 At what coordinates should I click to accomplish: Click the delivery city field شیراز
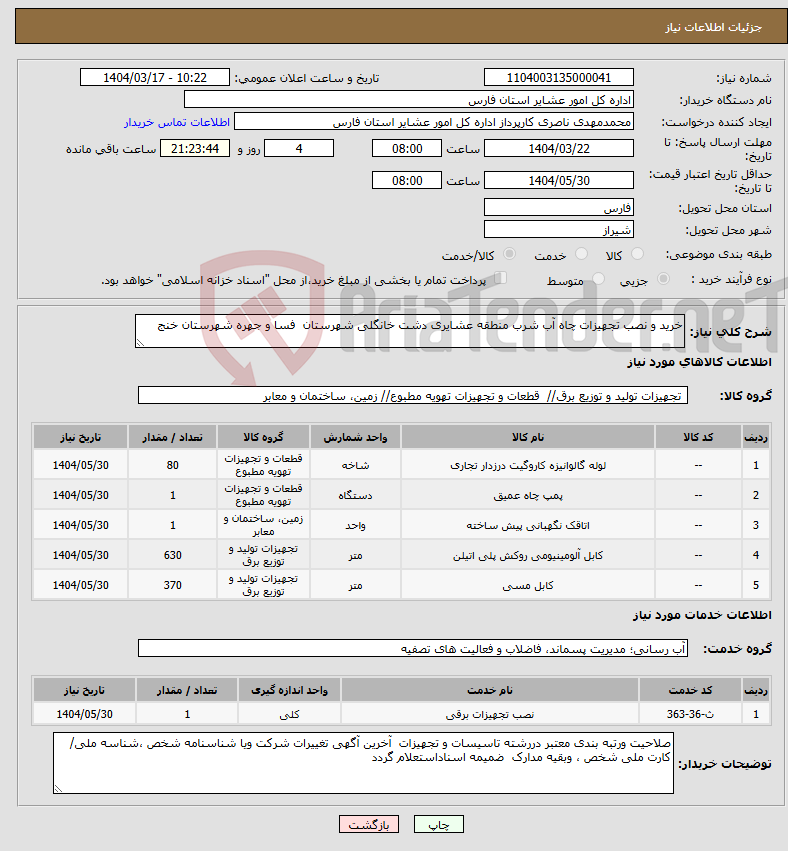(x=558, y=230)
